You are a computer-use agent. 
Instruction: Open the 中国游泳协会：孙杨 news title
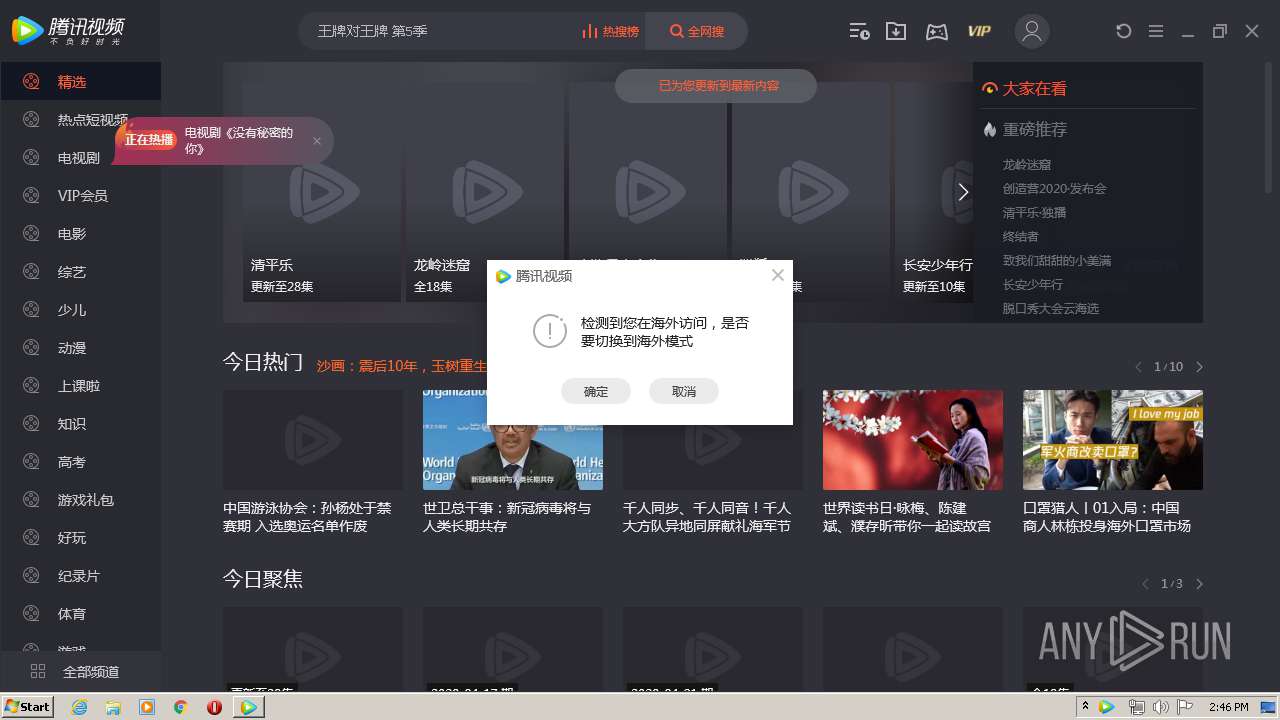pos(308,517)
